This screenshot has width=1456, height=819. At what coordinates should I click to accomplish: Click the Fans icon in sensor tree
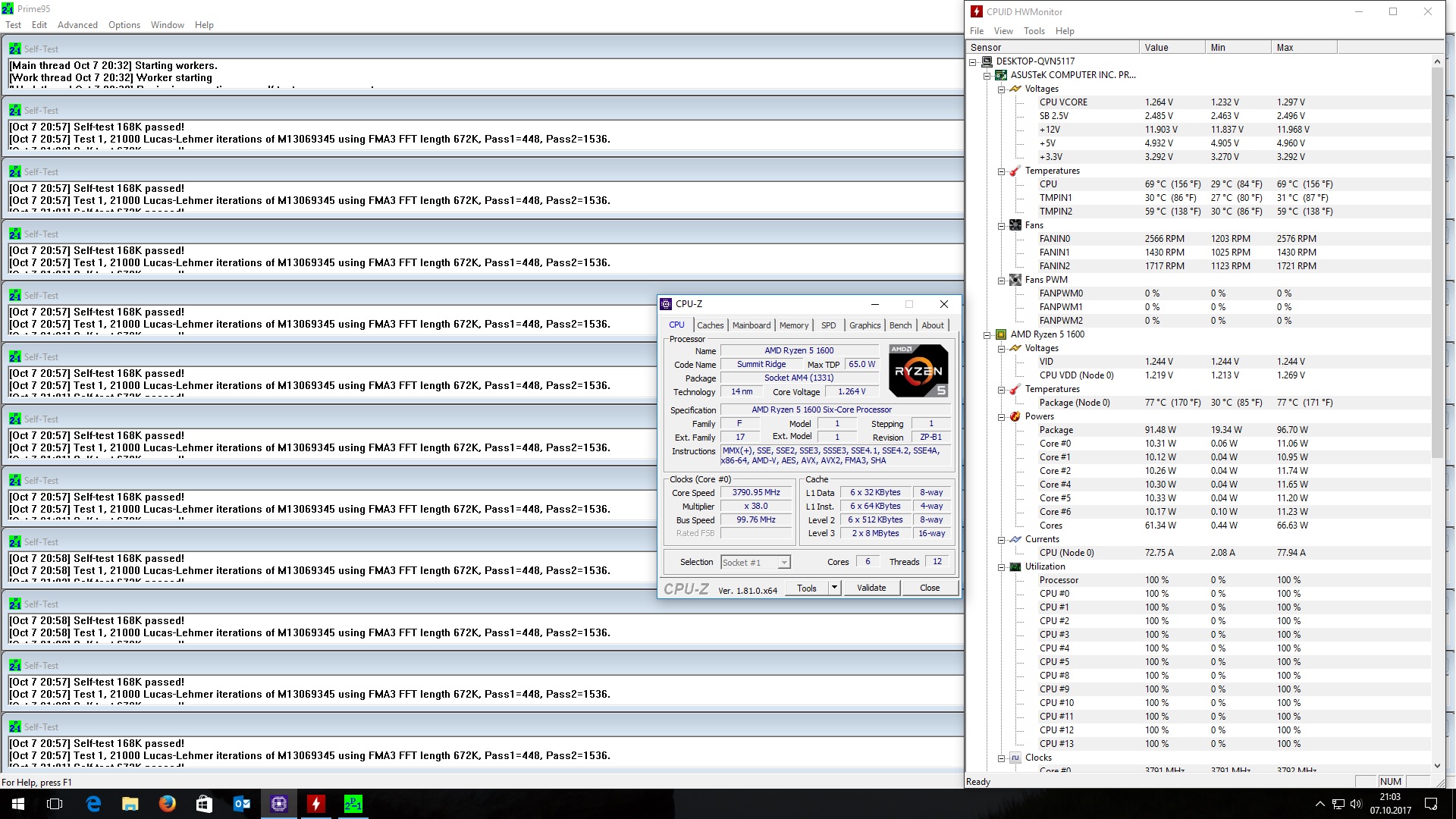1015,225
